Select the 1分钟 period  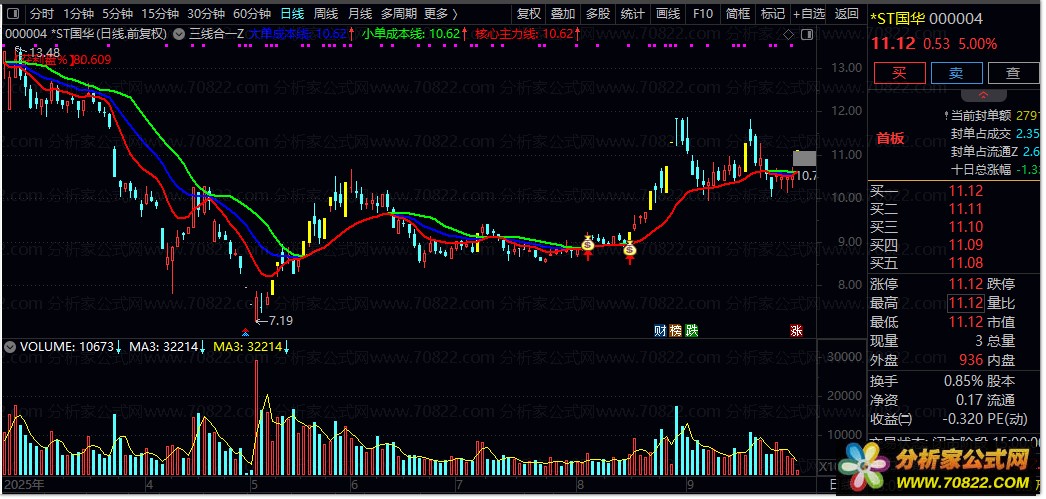[79, 13]
